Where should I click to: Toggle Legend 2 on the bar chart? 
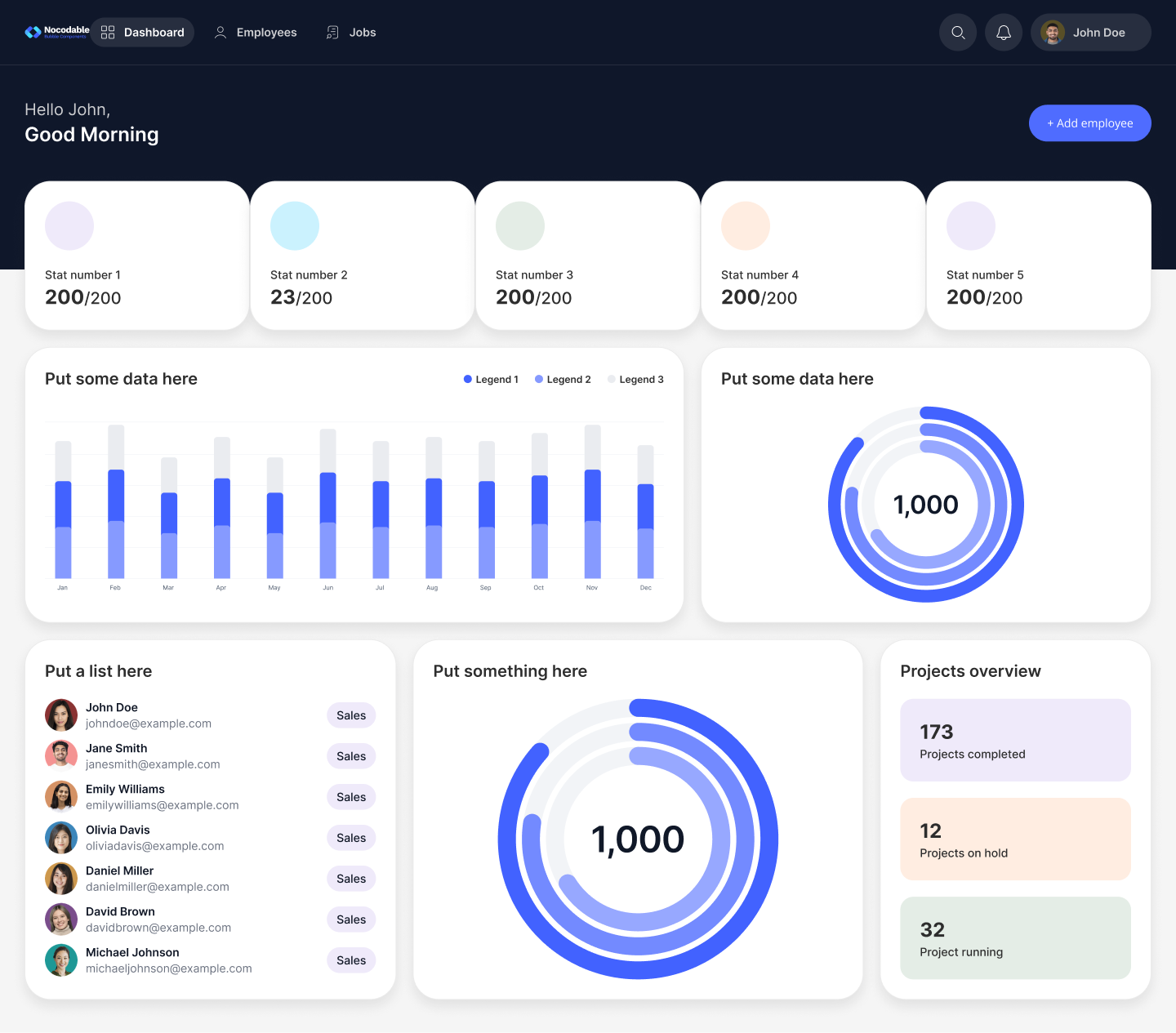[x=562, y=379]
